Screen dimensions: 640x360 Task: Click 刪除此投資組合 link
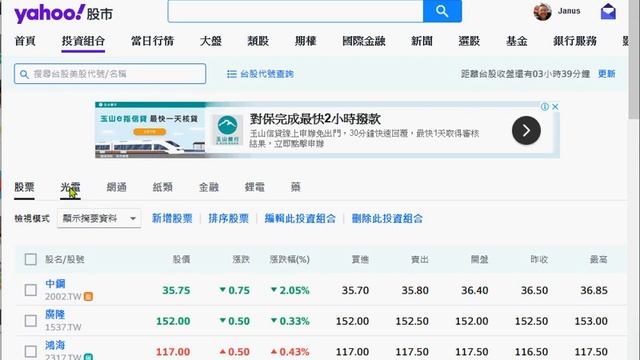[x=387, y=218]
